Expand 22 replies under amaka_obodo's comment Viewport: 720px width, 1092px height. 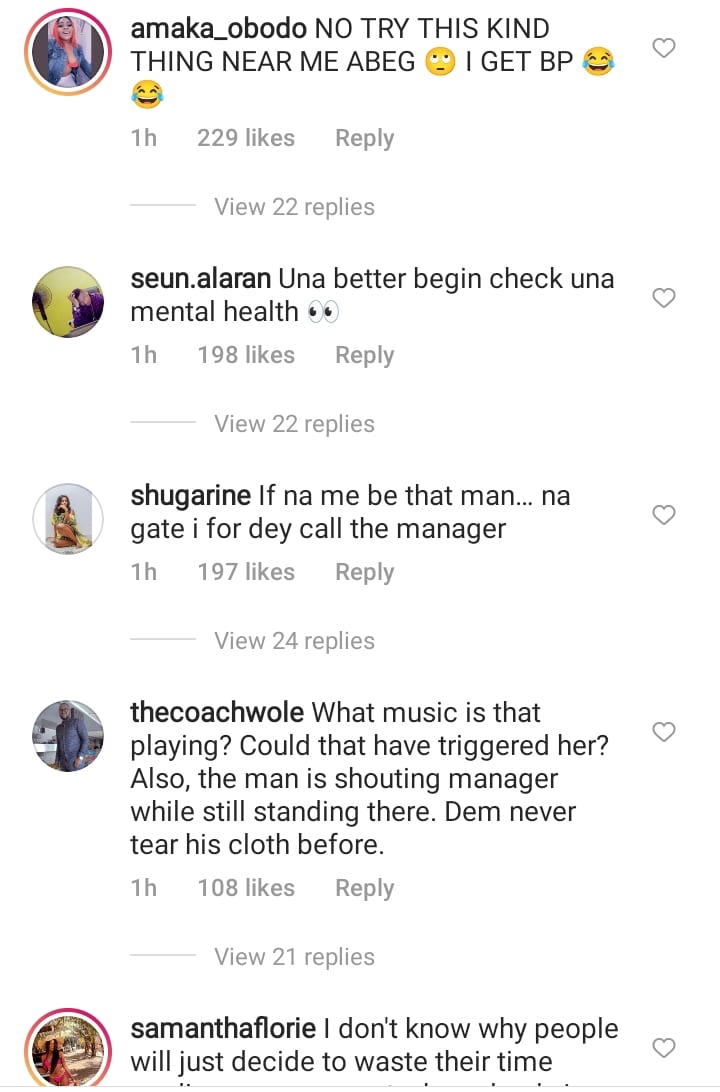tap(294, 207)
